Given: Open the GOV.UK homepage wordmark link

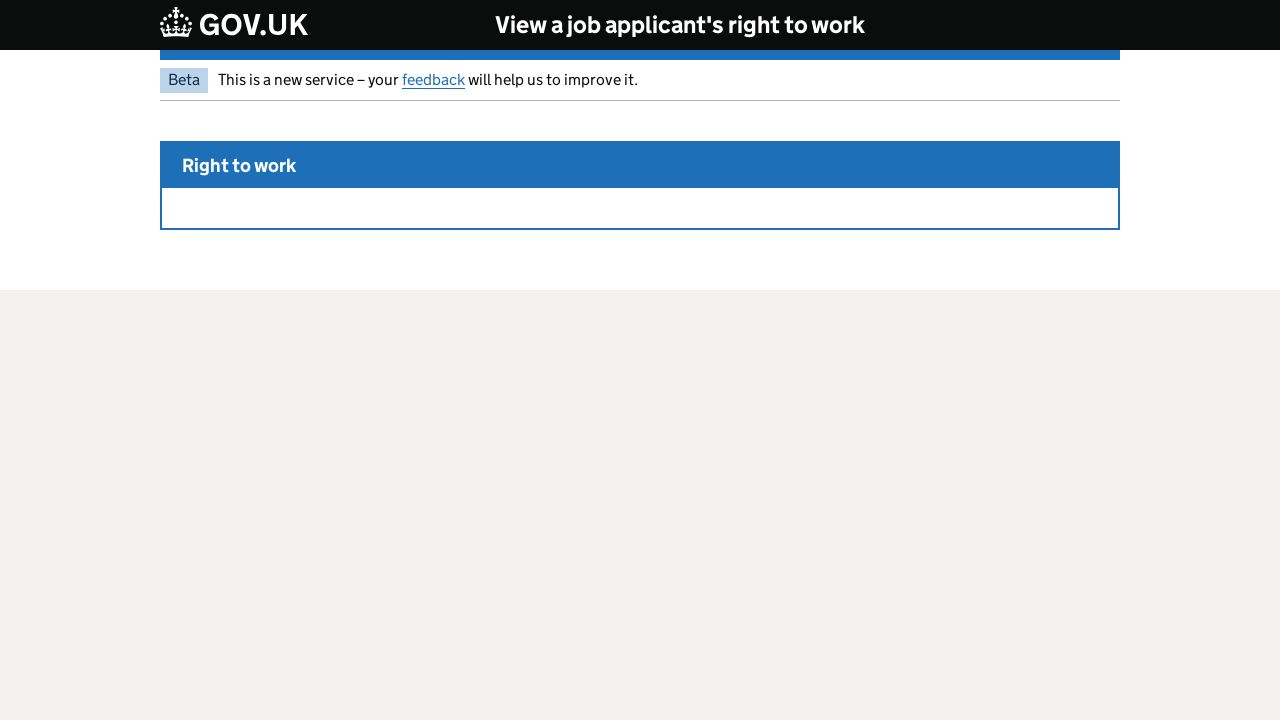Looking at the screenshot, I should point(234,24).
